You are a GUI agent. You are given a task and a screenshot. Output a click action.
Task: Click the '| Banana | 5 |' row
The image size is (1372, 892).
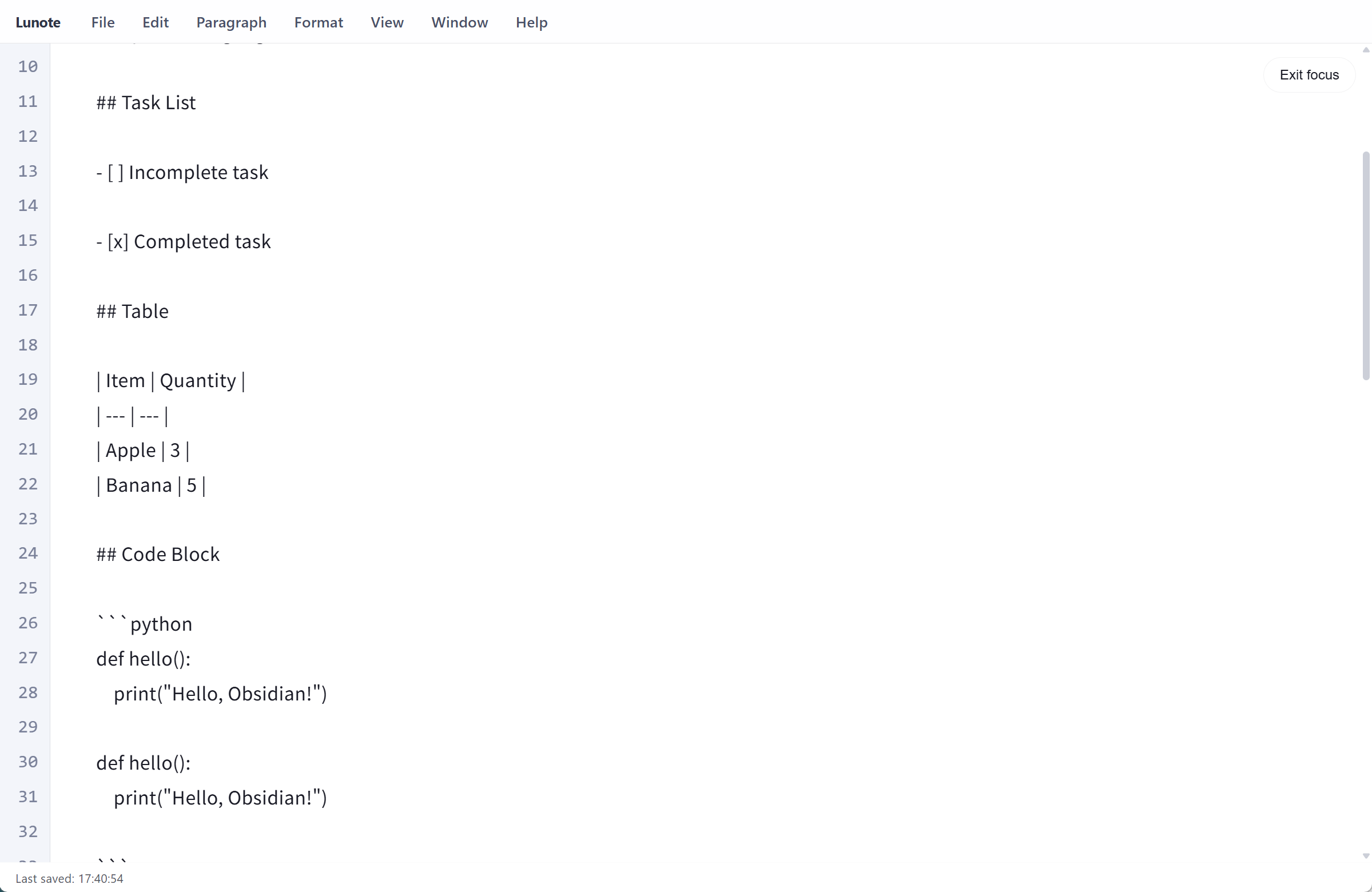pos(151,485)
